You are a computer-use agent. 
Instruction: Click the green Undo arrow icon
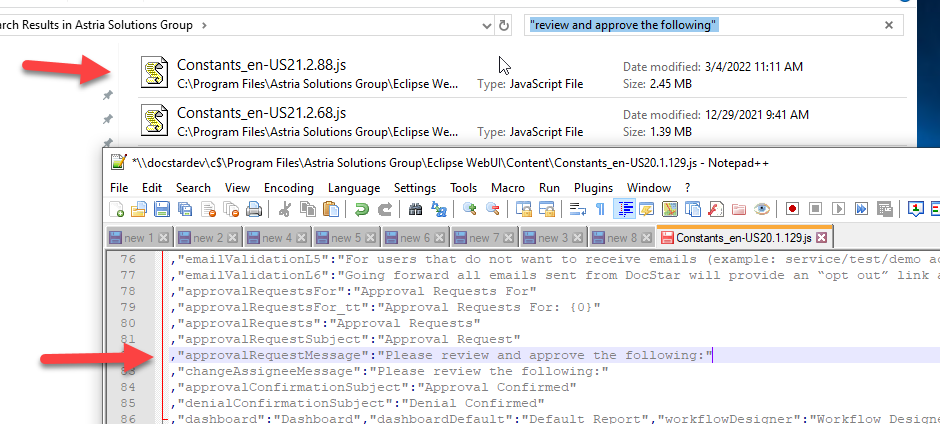tap(361, 209)
